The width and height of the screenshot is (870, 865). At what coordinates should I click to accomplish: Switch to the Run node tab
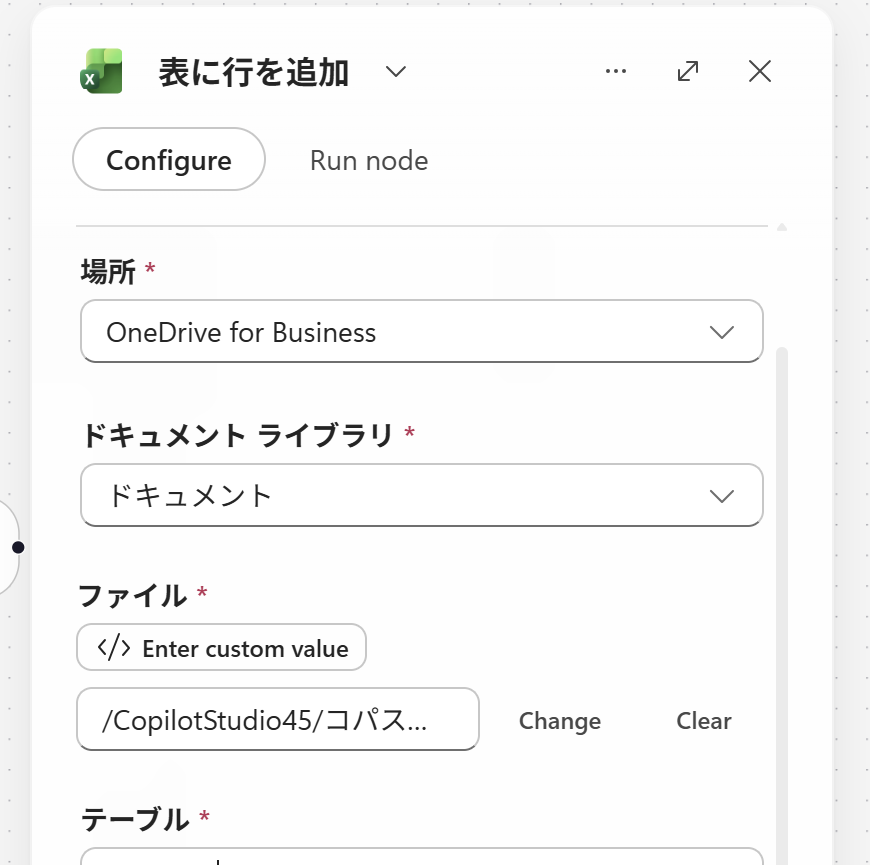pyautogui.click(x=369, y=160)
